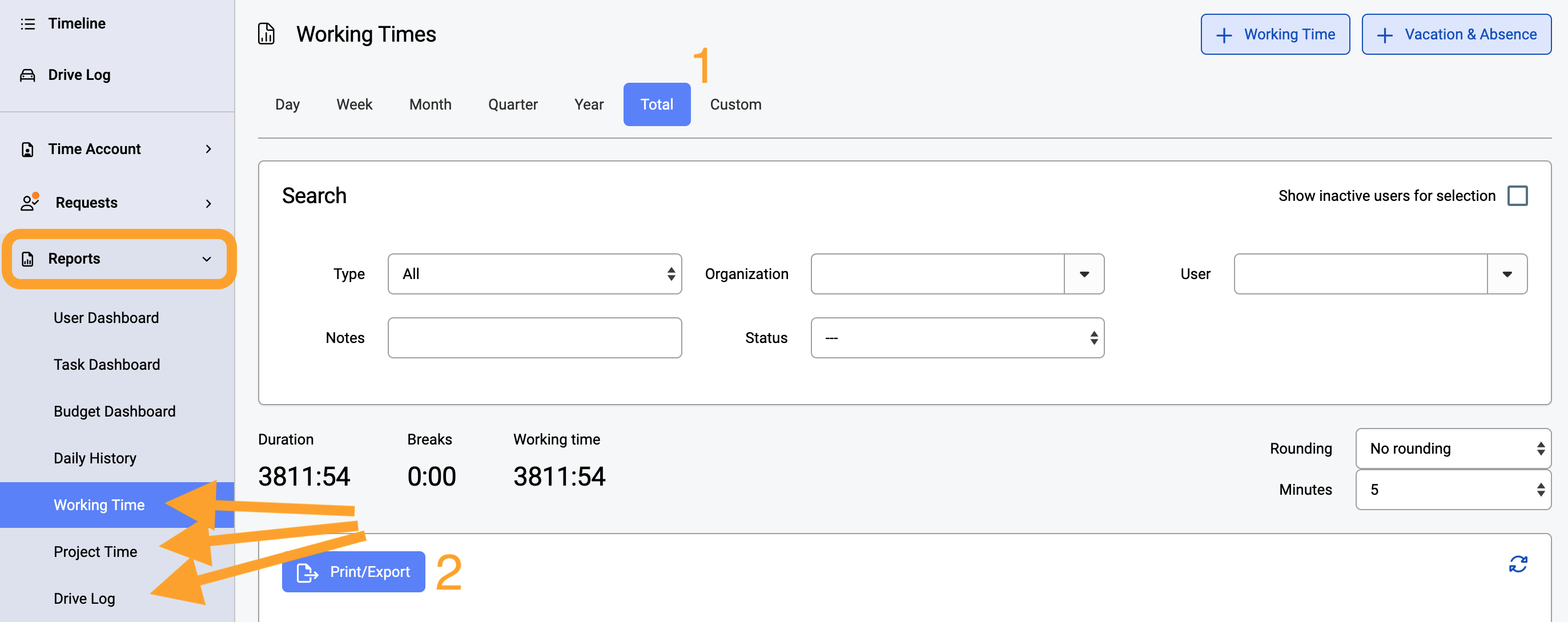Click the Timeline list icon in the sidebar
Screen dimensions: 1568x622
(x=27, y=24)
